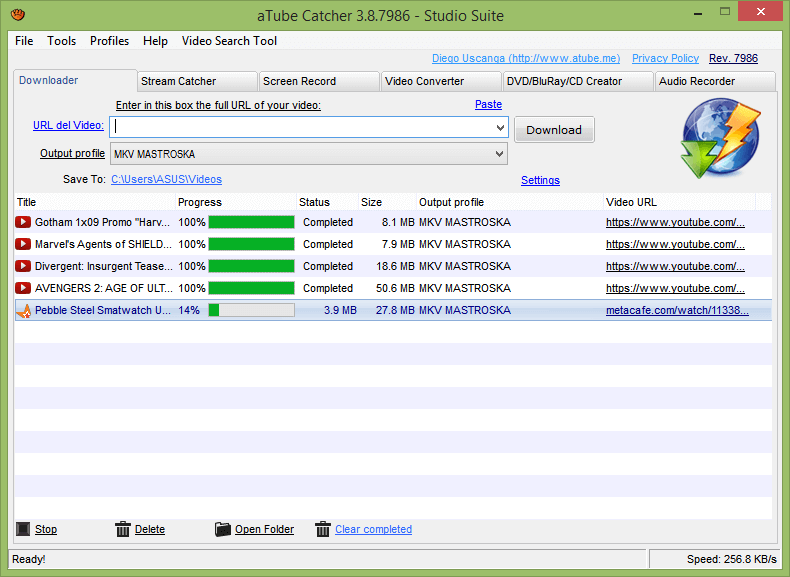This screenshot has width=790, height=577.
Task: Sort the list by the Title column header
Action: coord(95,202)
